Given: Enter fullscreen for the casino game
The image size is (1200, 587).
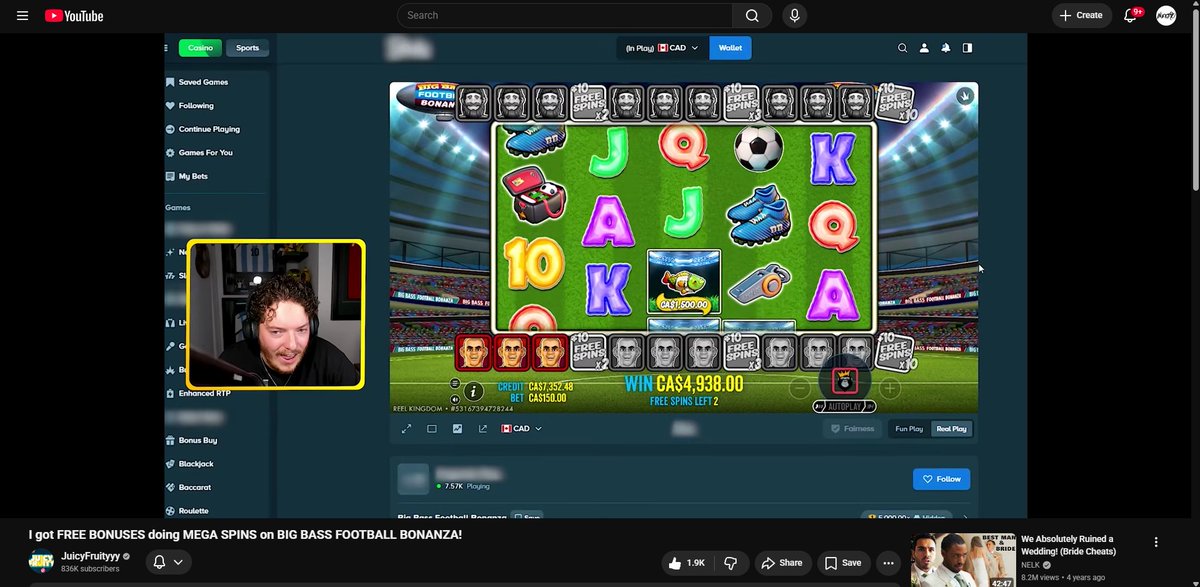Looking at the screenshot, I should point(406,428).
